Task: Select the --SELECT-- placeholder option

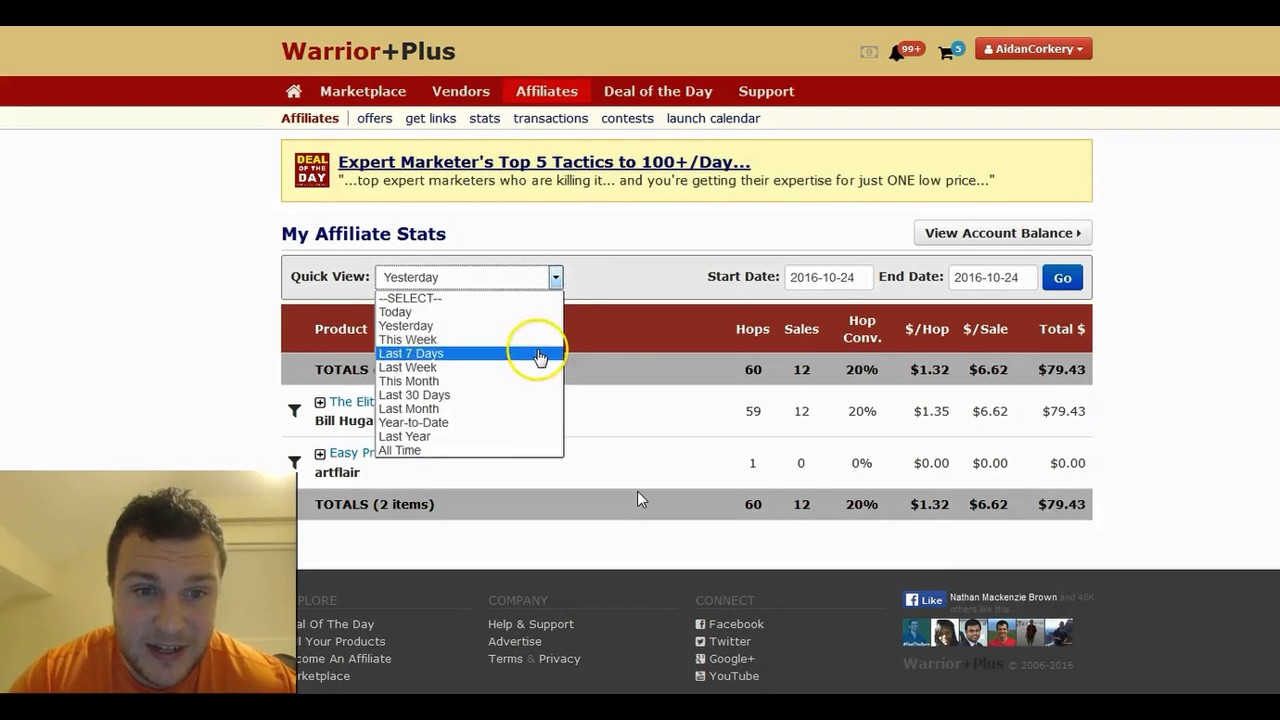Action: [469, 298]
